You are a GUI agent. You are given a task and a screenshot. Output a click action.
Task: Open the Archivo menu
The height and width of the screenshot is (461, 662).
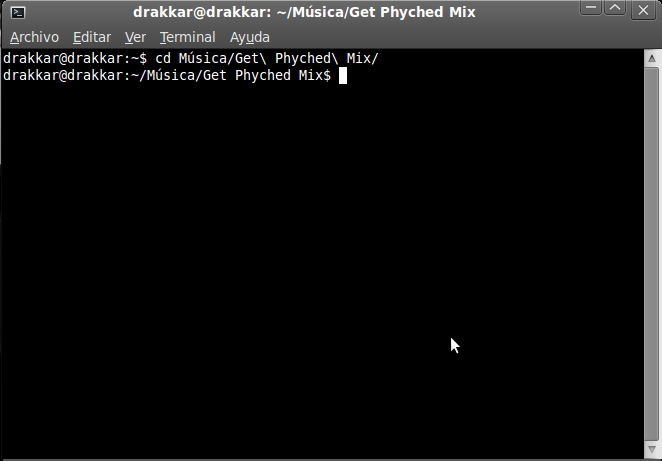click(x=35, y=37)
